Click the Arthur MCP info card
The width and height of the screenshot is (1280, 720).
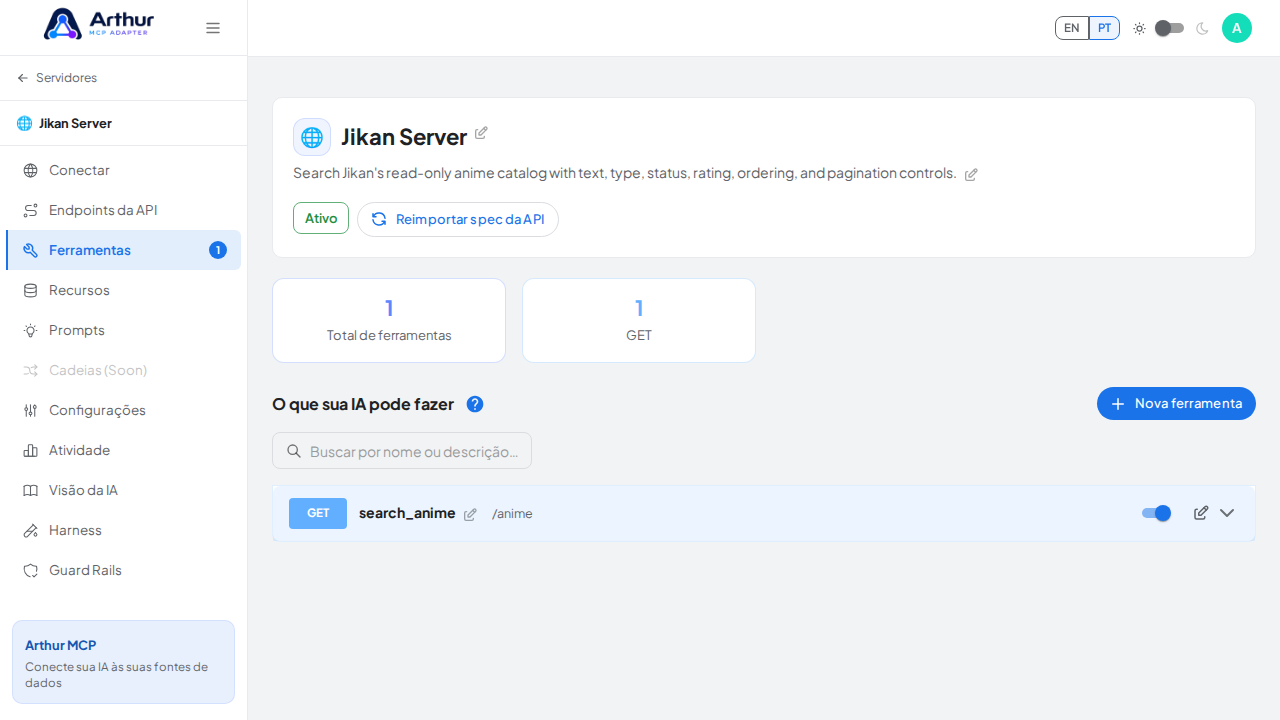[123, 662]
